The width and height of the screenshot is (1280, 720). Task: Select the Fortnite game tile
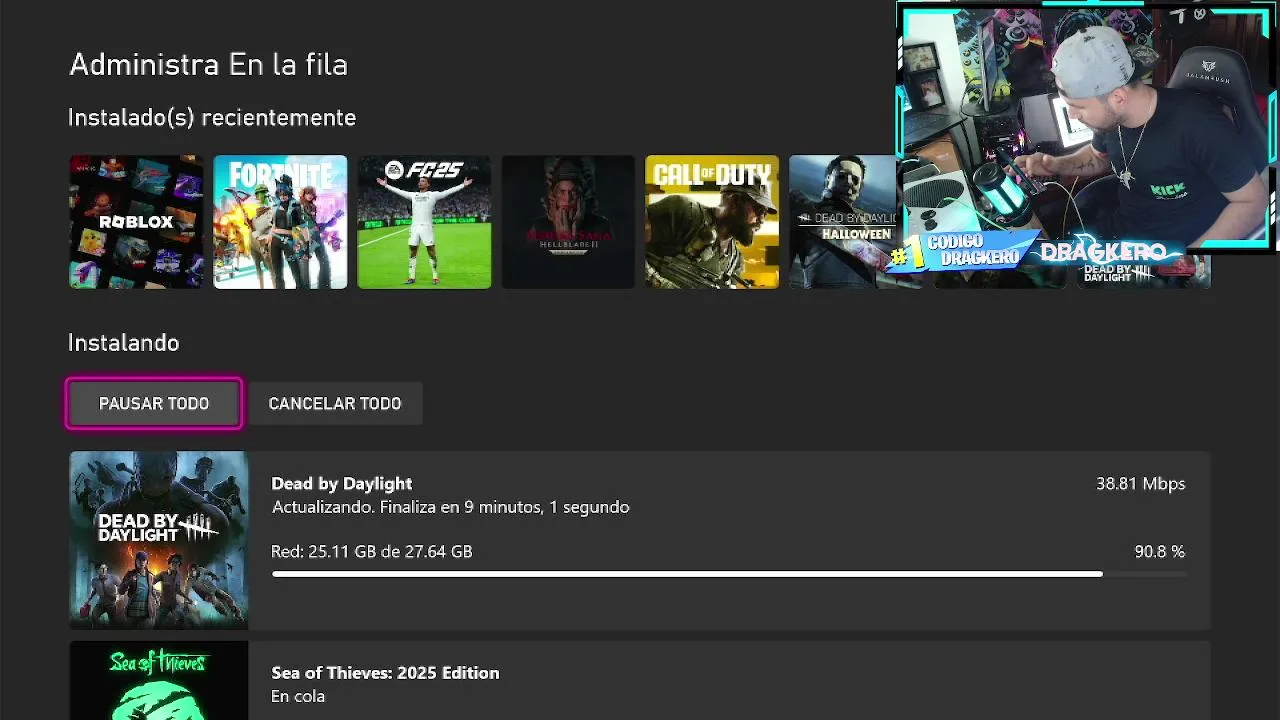coord(280,222)
